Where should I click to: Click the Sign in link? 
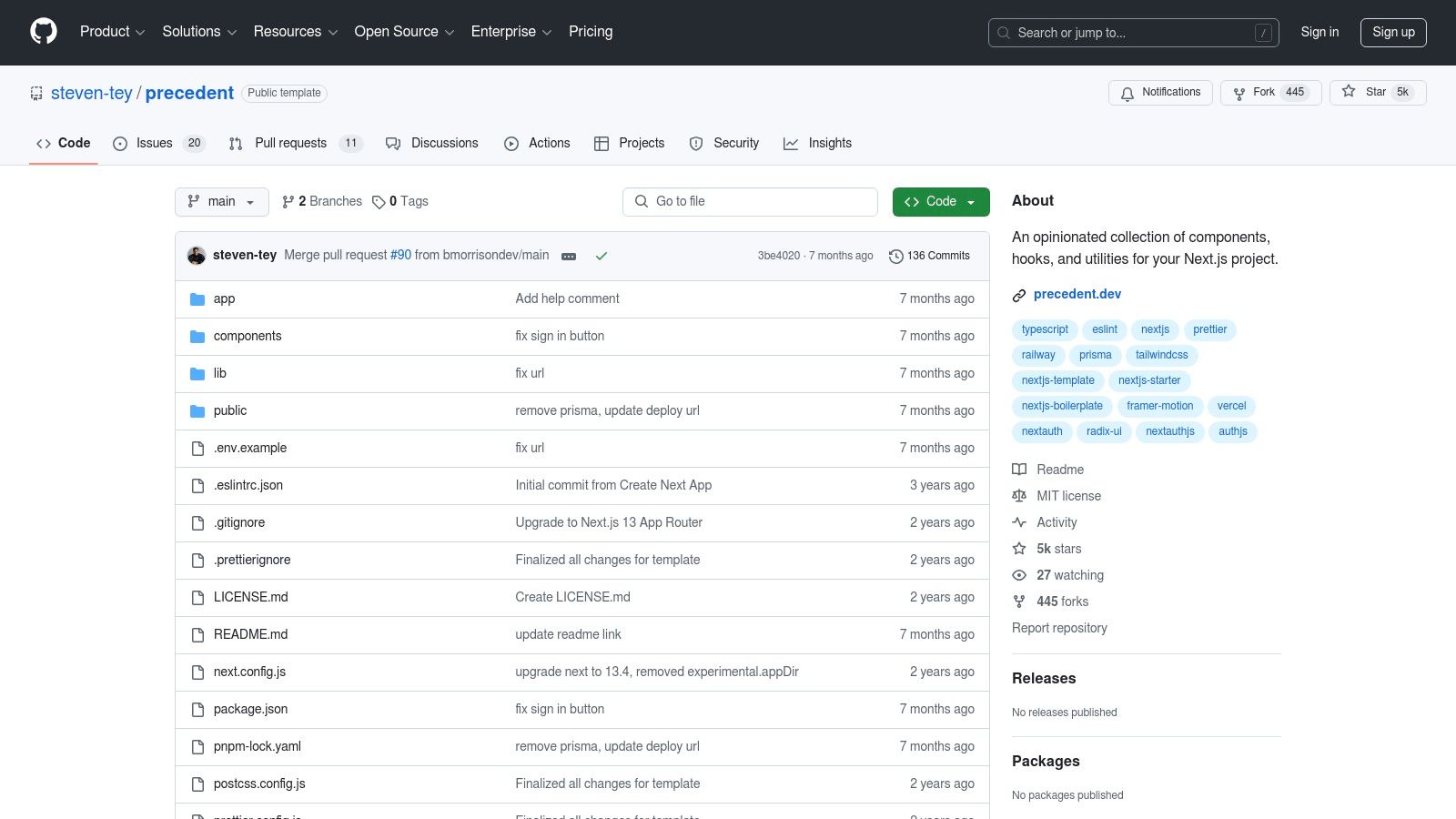point(1319,32)
